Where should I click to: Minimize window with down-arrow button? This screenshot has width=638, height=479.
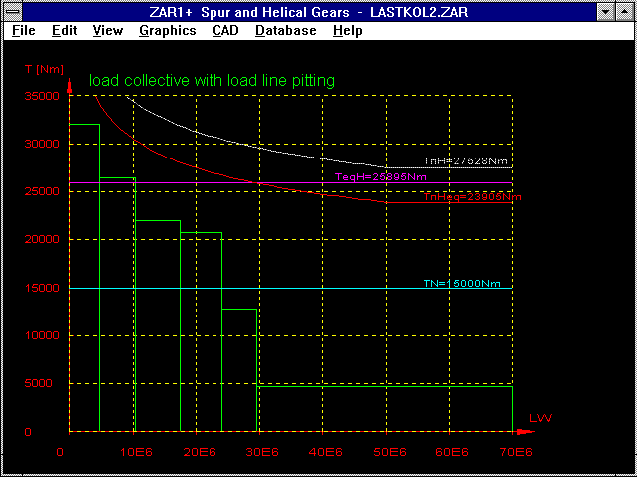pos(605,11)
